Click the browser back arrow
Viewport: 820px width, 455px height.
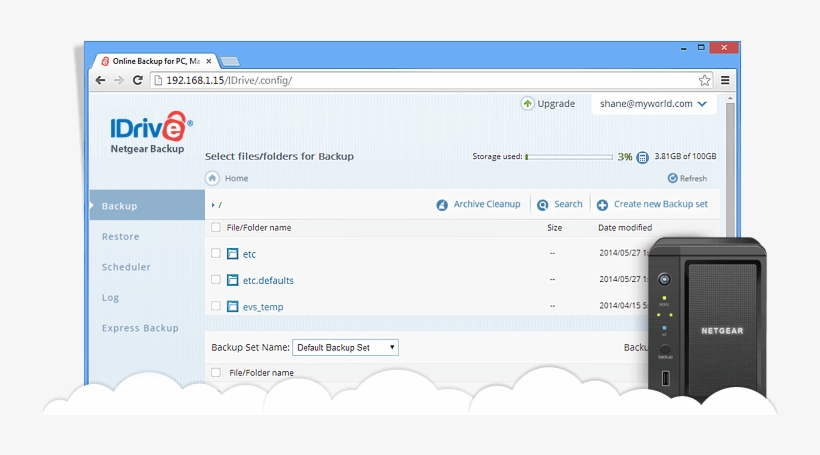100,80
